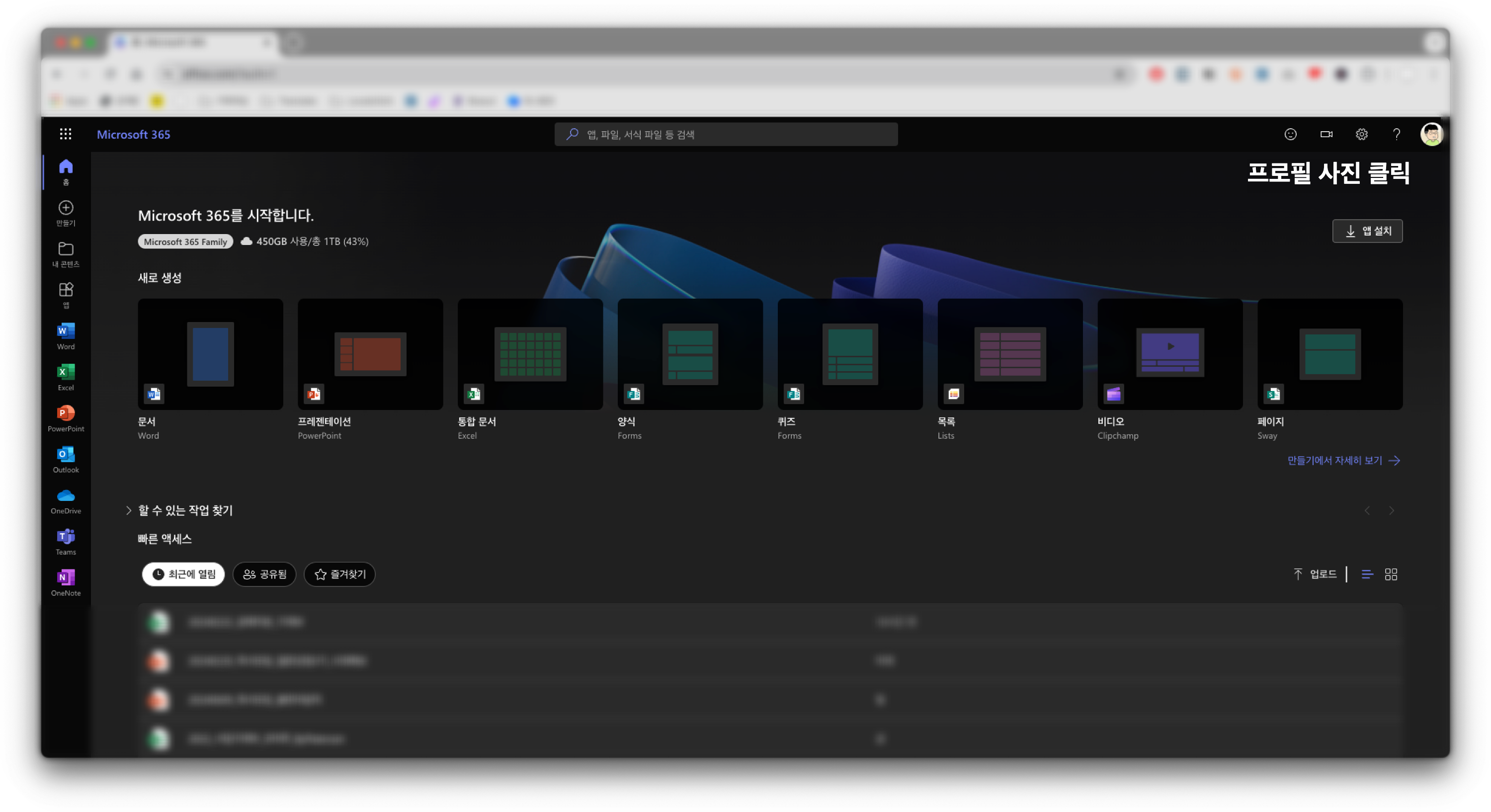
Task: Click the 앱 설치 button
Action: point(1367,231)
